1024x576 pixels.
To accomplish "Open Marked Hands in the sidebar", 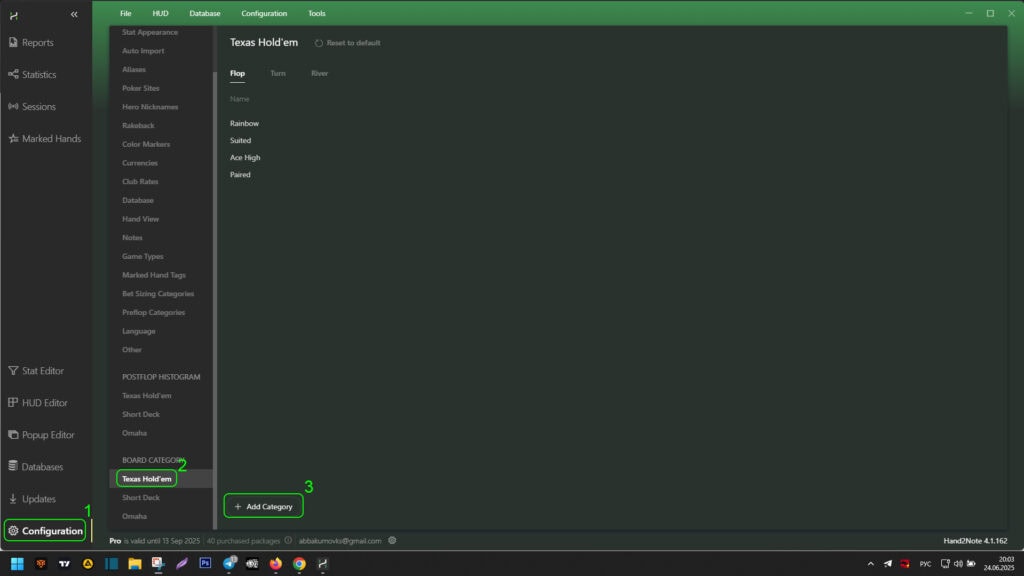I will (44, 138).
